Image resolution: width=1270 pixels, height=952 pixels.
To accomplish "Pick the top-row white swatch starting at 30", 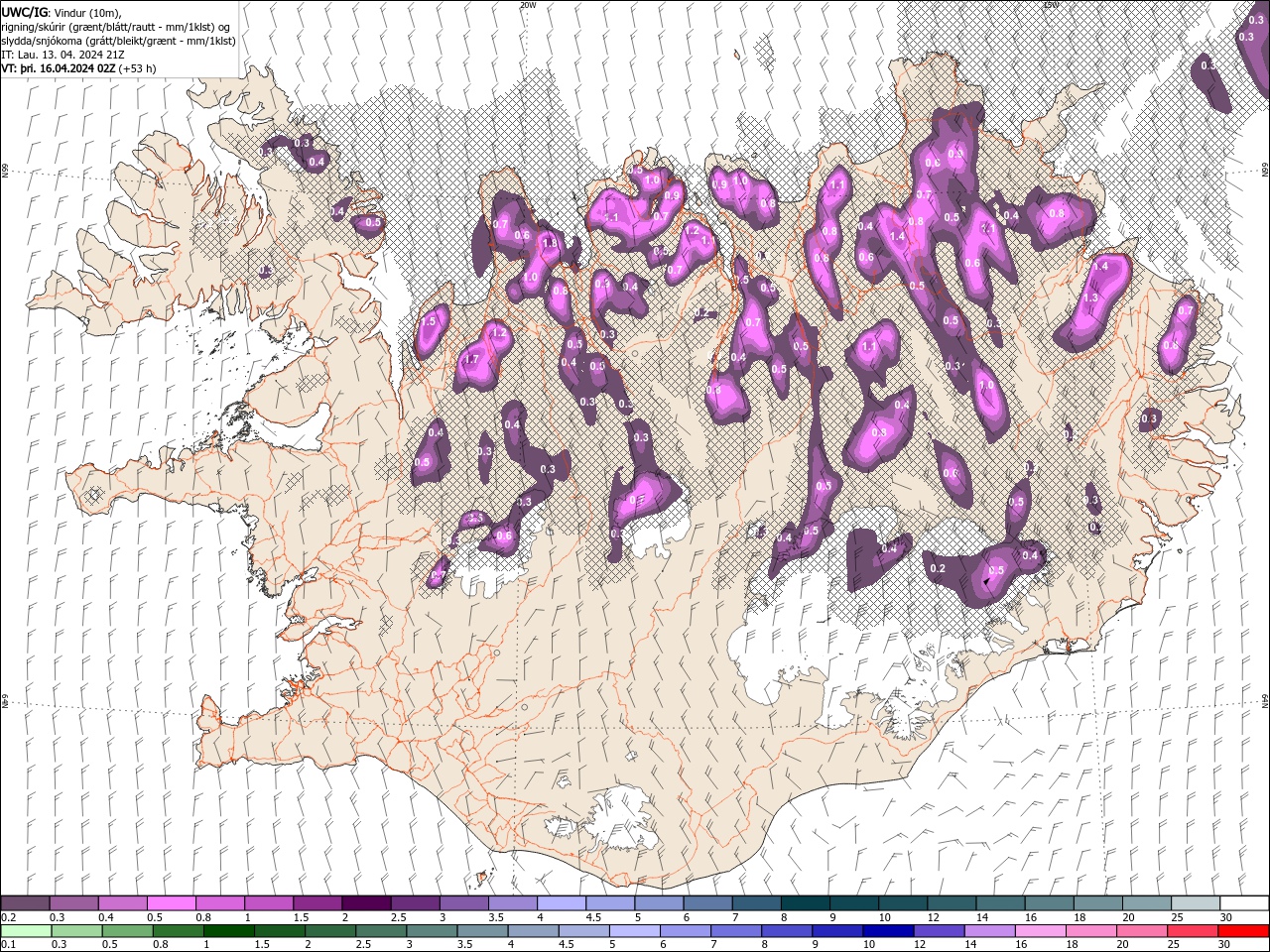I will pos(1244,903).
